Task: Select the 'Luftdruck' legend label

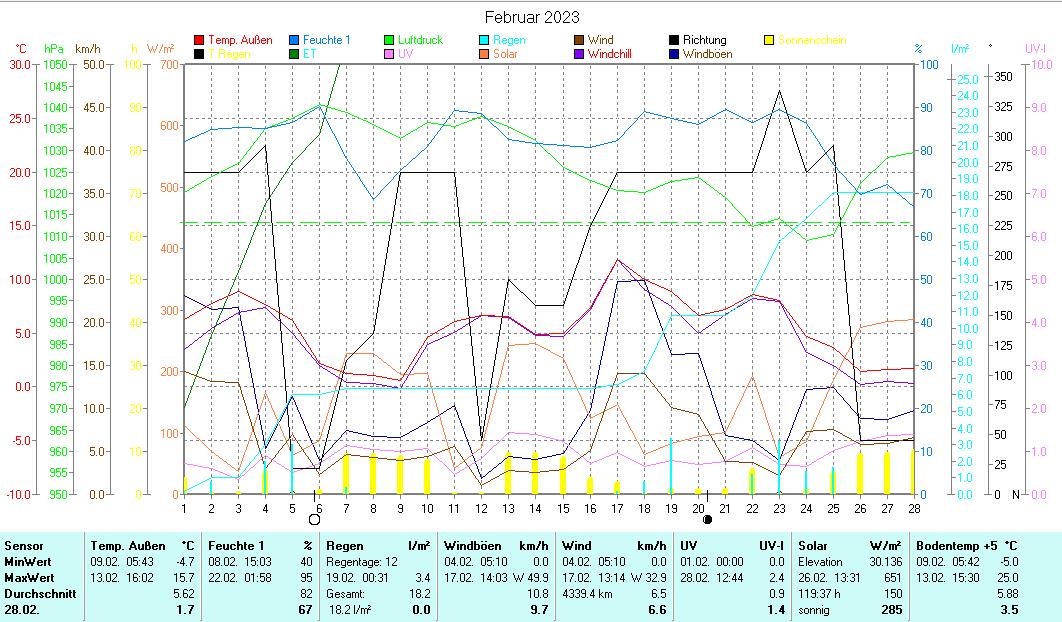Action: tap(420, 40)
